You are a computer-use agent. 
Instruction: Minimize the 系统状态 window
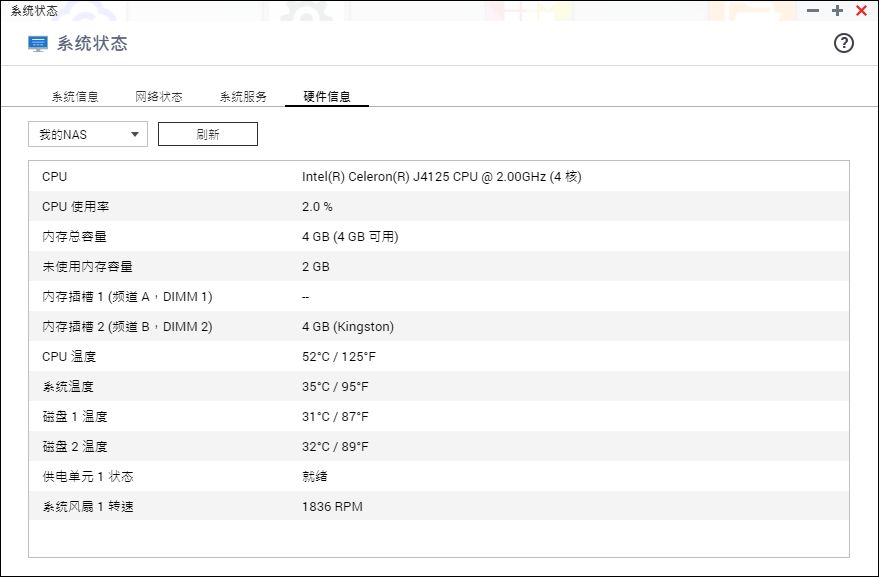813,11
